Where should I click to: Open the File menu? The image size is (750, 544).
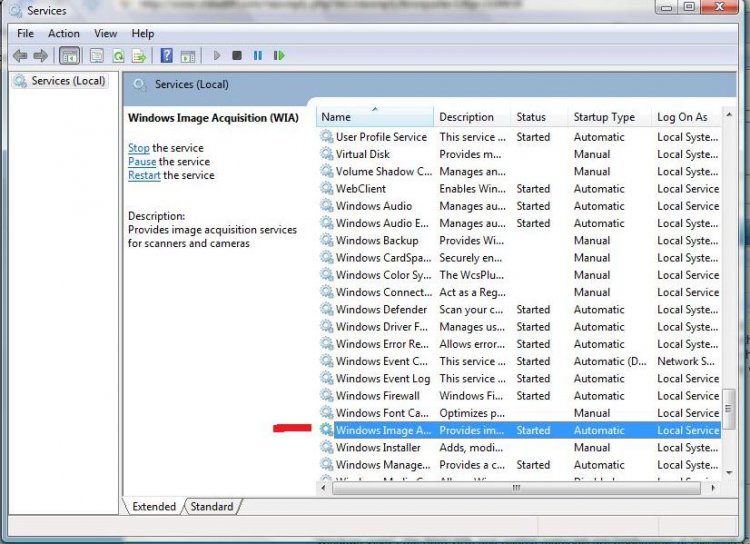point(25,33)
